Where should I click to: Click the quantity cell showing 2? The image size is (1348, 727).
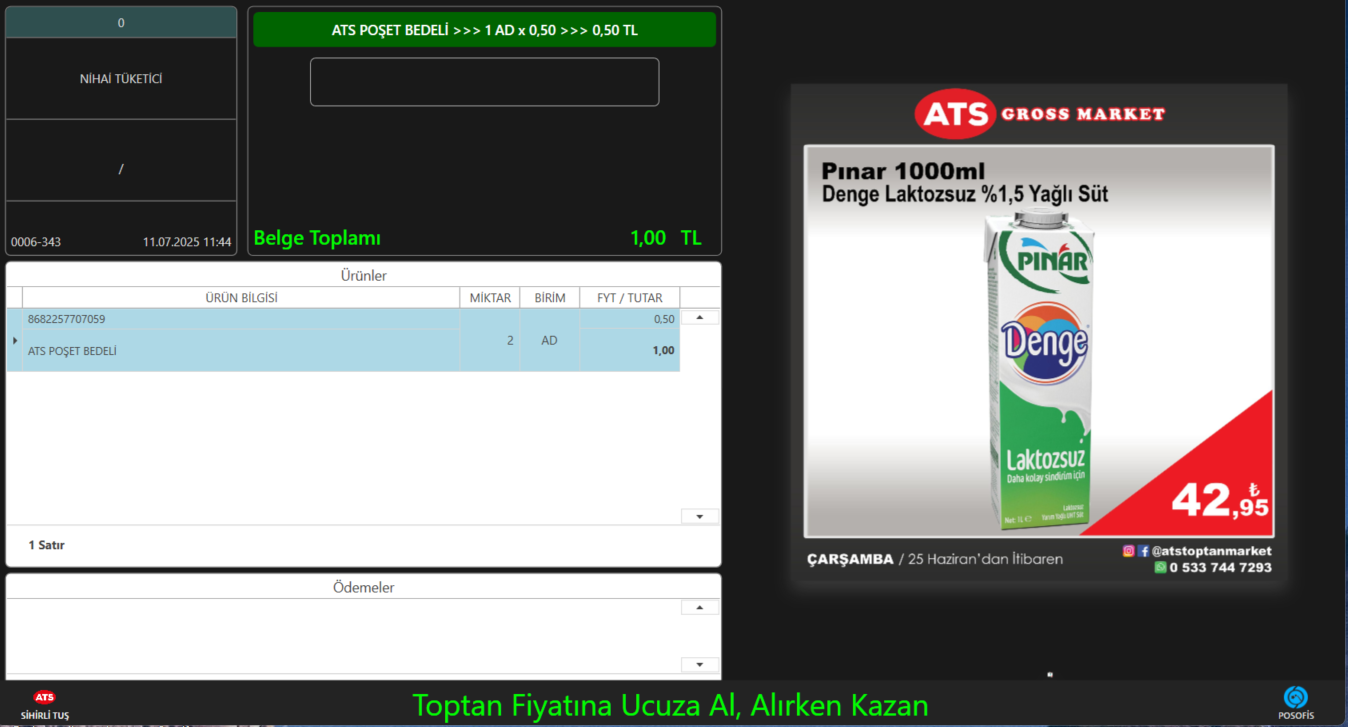(x=490, y=340)
